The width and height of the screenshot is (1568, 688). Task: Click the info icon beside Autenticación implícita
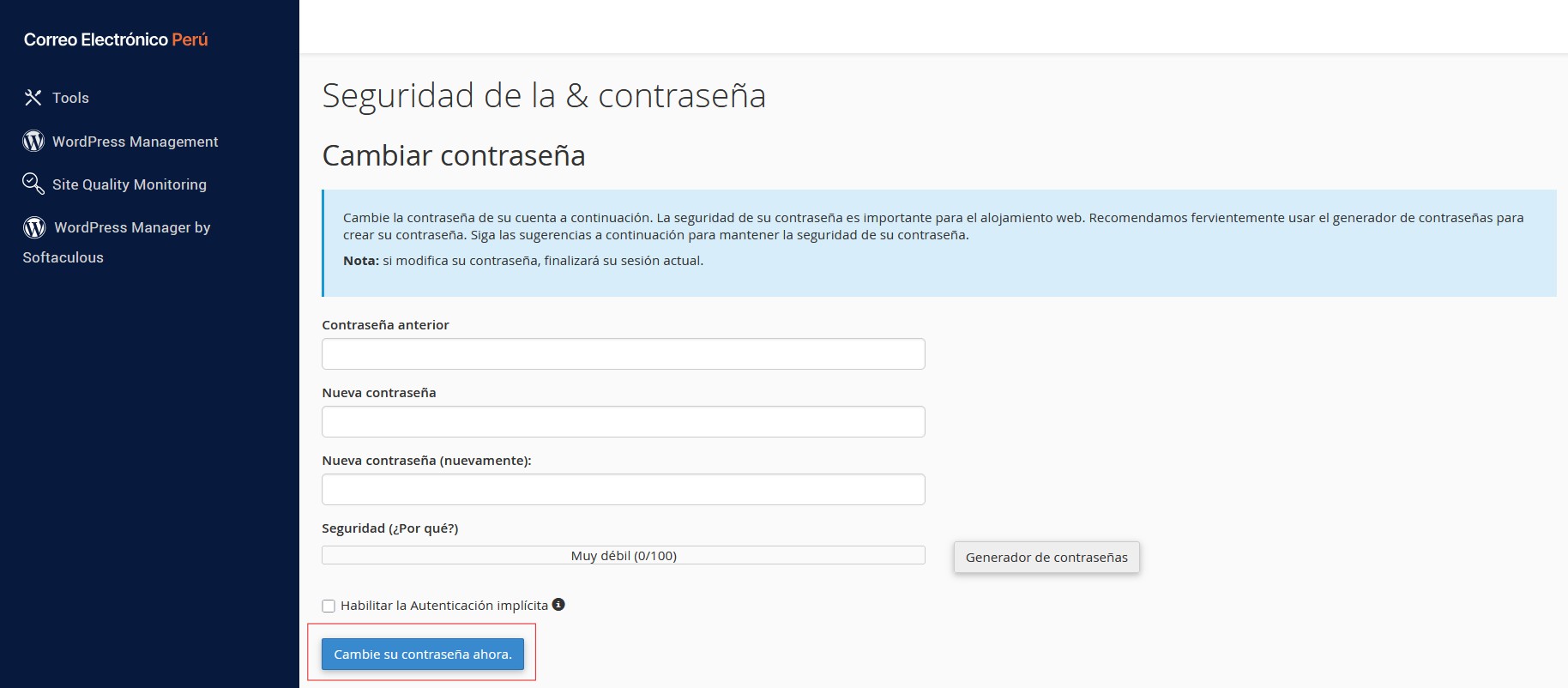[x=558, y=605]
